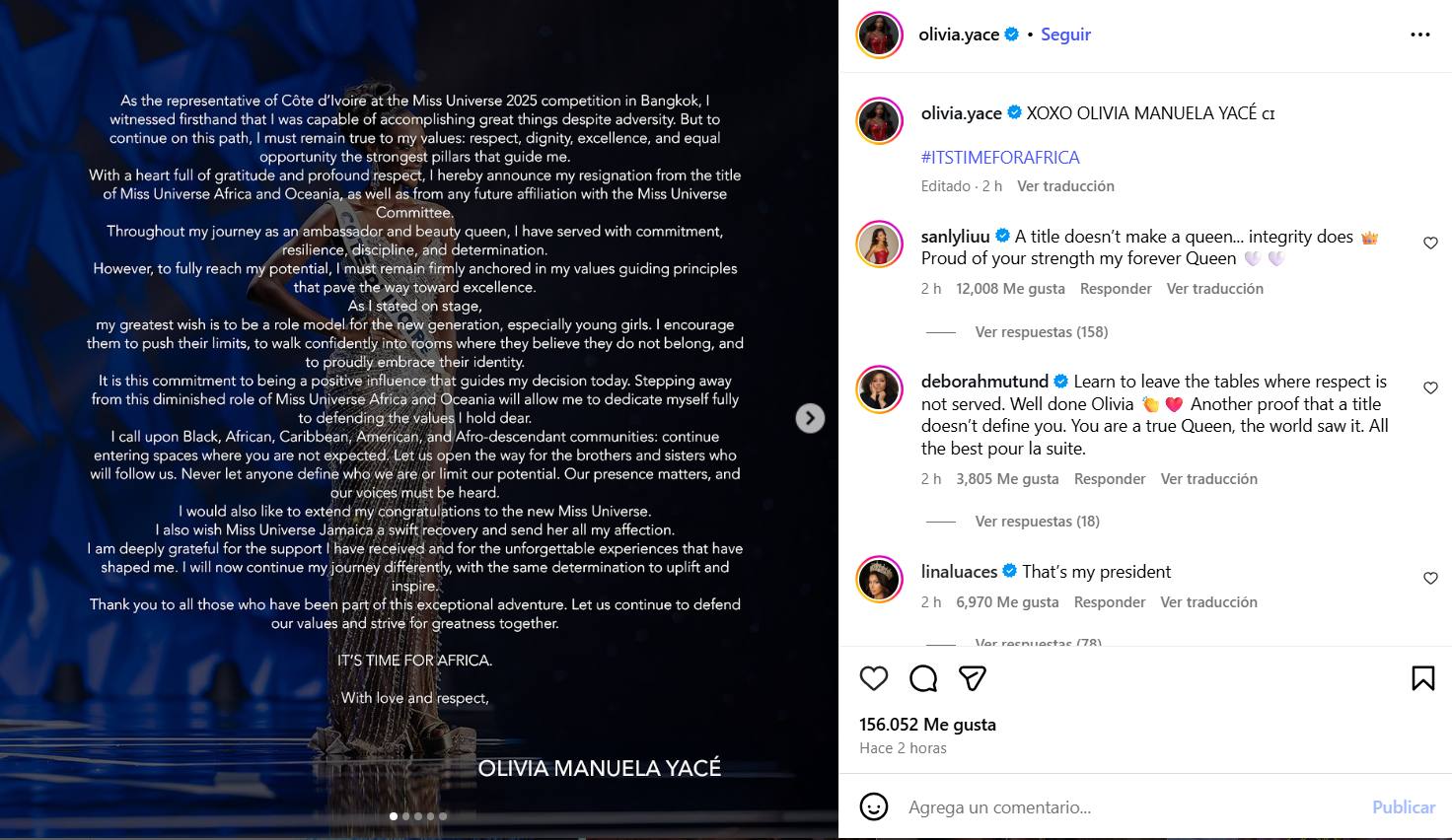1452x840 pixels.
Task: Like deborahmutund's comment heart
Action: (1430, 388)
